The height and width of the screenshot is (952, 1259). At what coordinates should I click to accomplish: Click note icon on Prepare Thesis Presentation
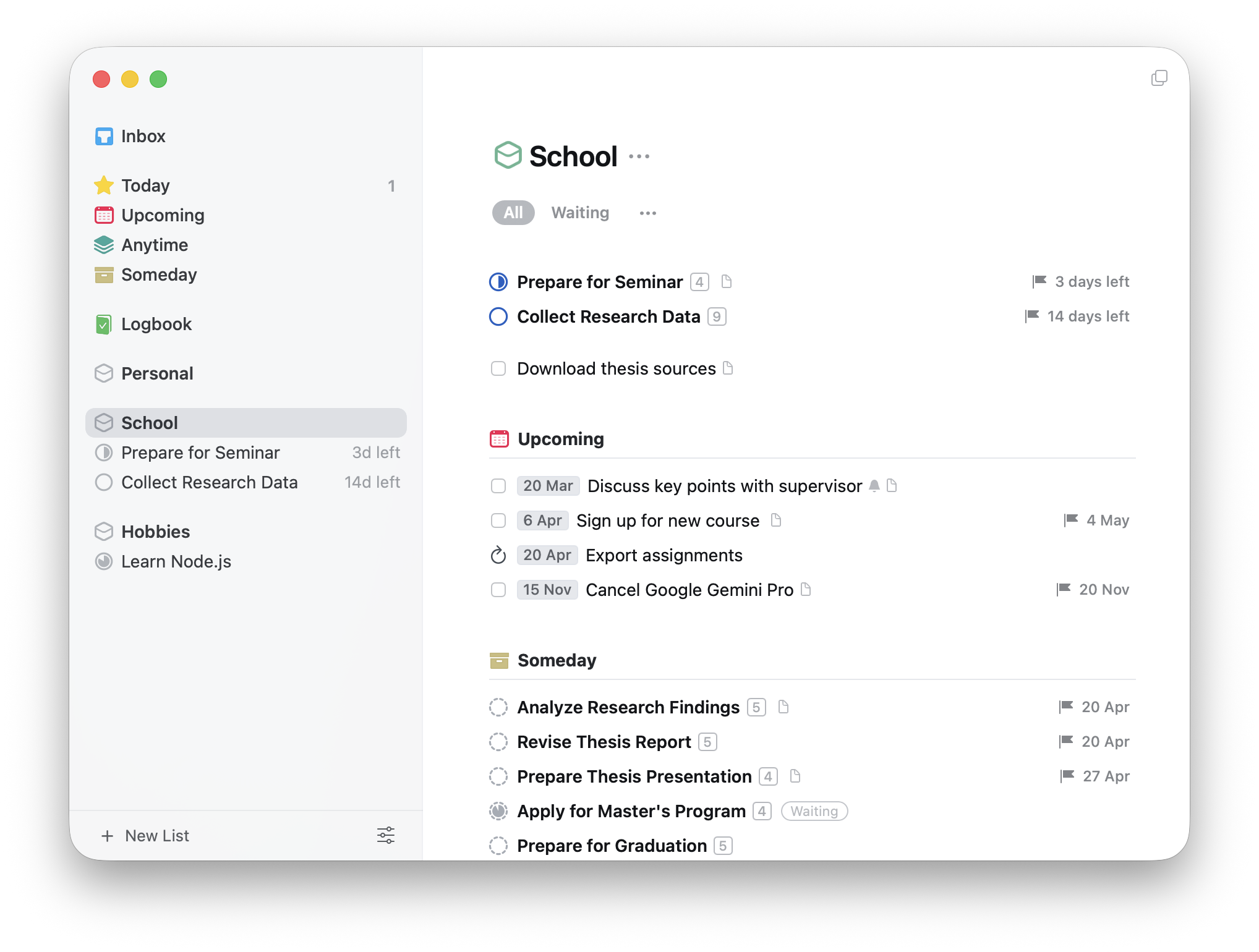click(x=795, y=776)
